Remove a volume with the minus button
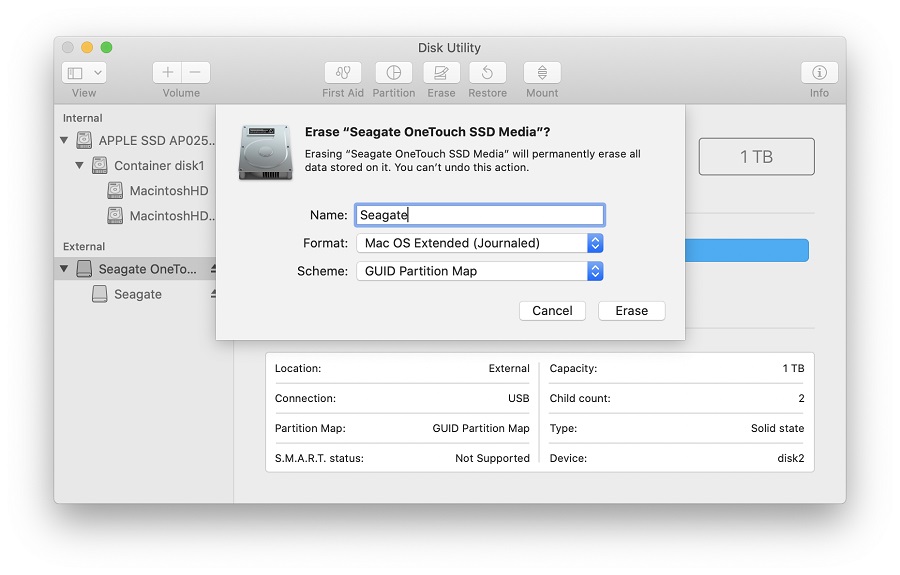The height and width of the screenshot is (575, 900). point(195,72)
